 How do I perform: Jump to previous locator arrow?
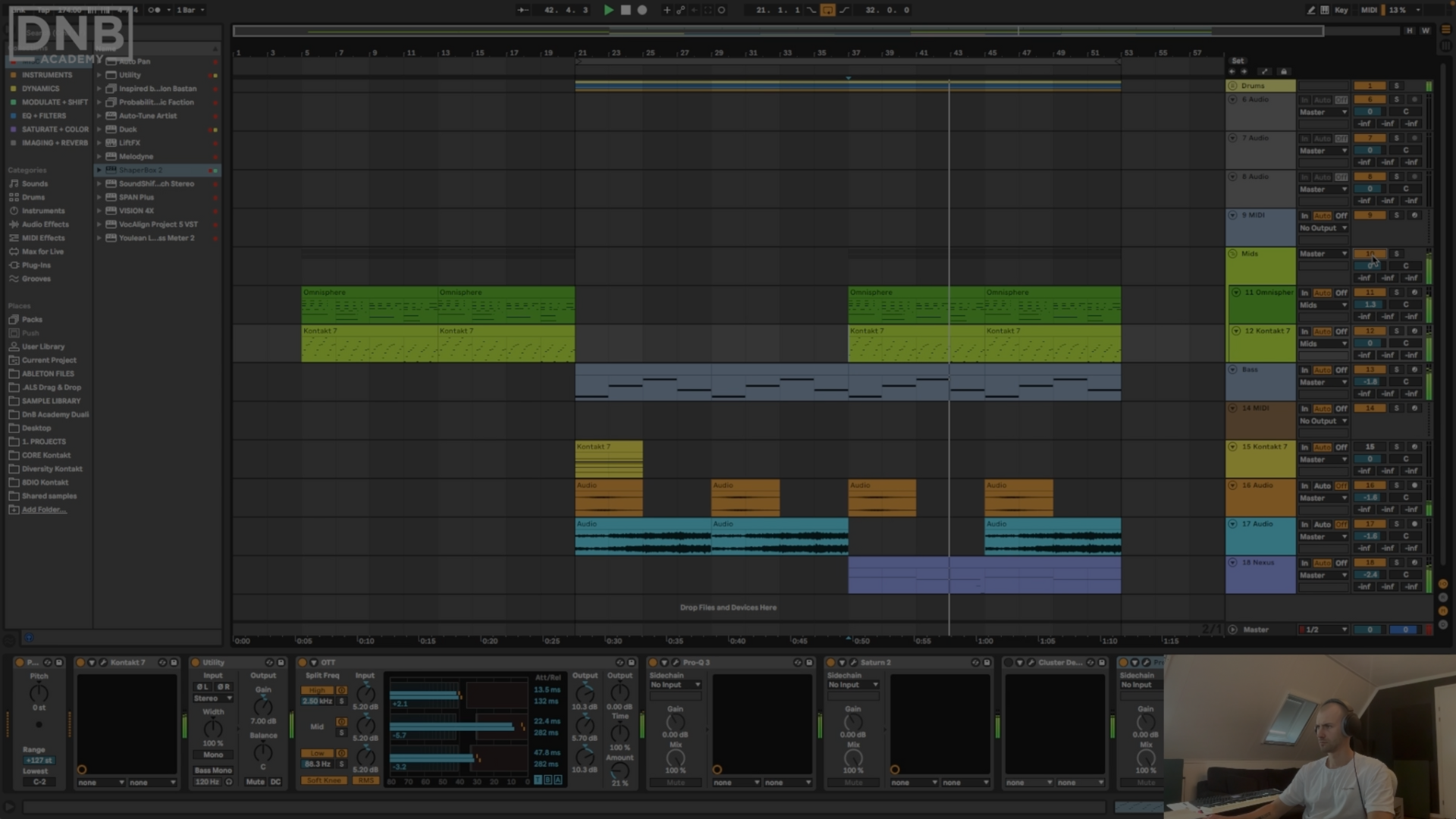tap(1232, 71)
